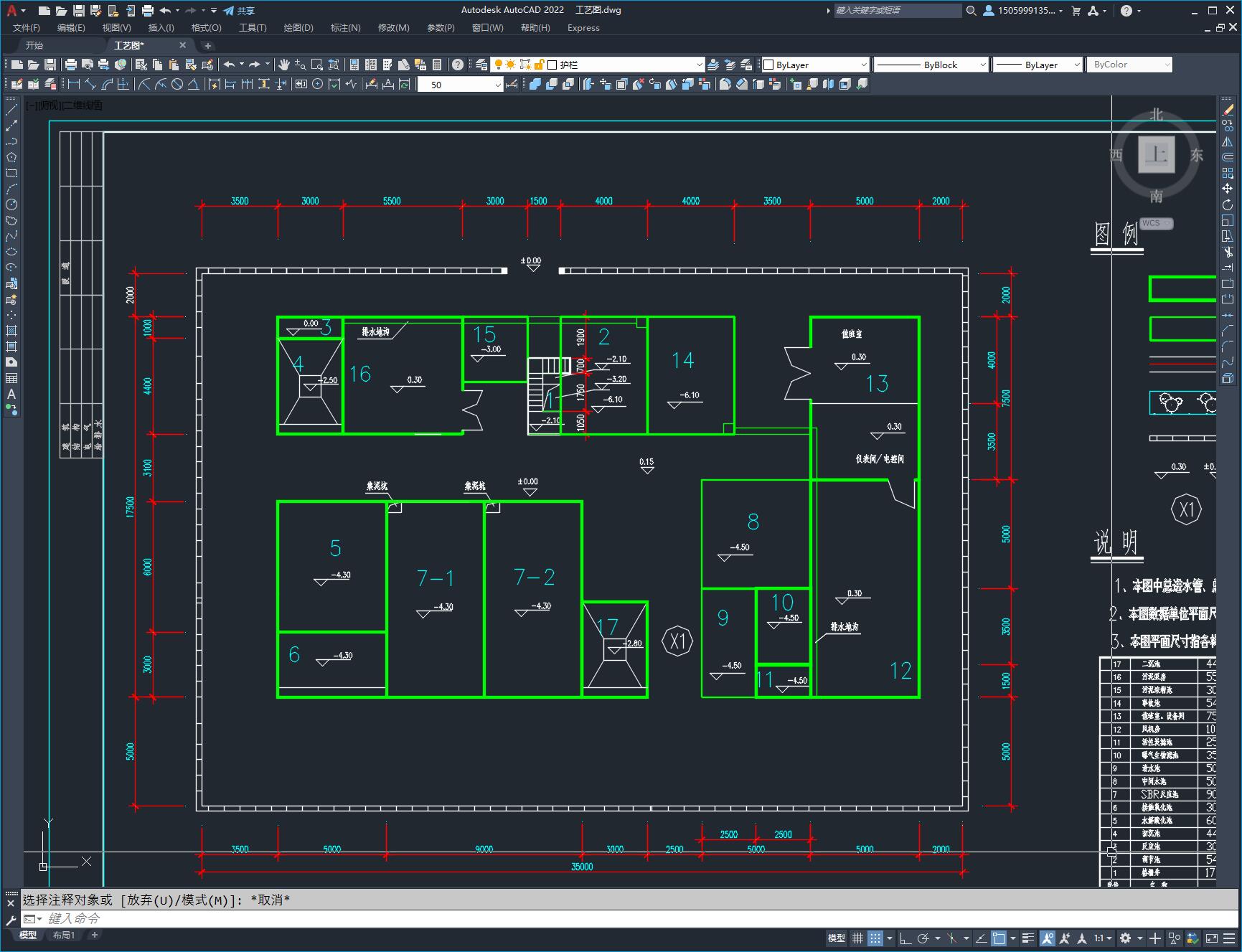Click the Customization menu icon in status bar

point(1228,938)
